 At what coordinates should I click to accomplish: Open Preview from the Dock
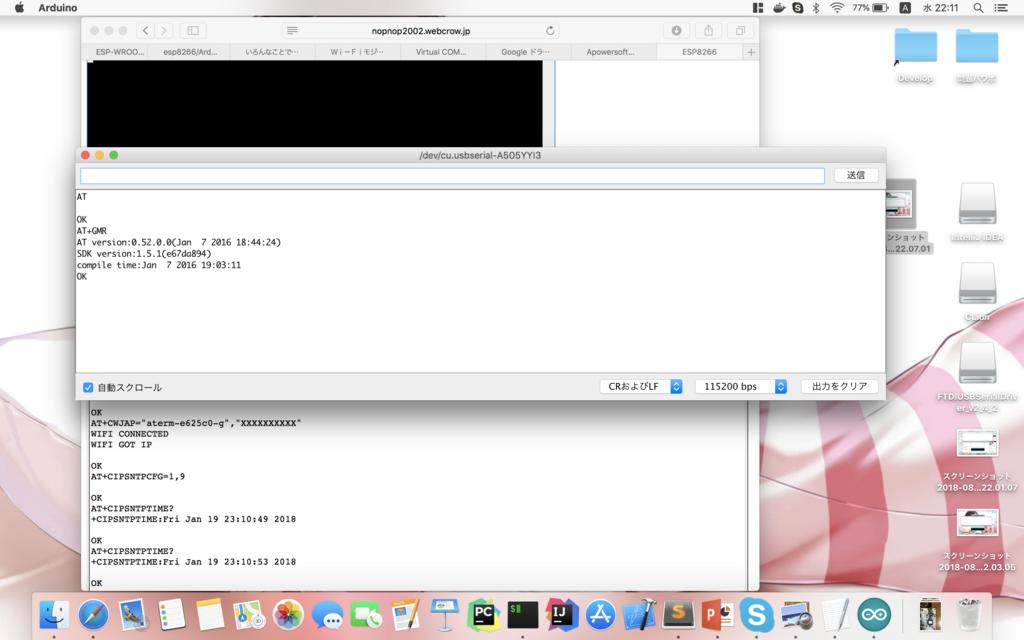tap(795, 615)
